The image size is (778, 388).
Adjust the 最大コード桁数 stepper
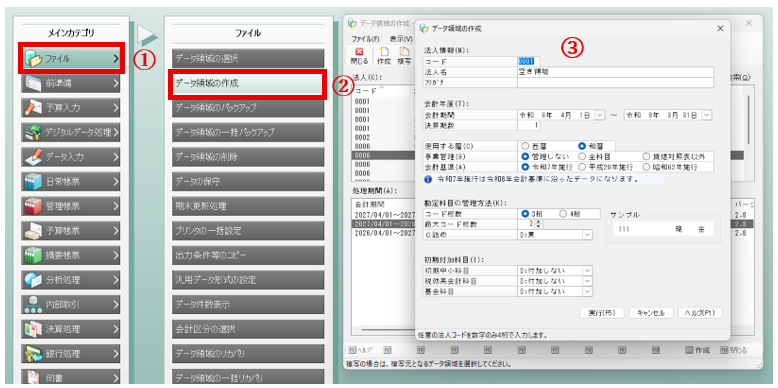point(540,224)
